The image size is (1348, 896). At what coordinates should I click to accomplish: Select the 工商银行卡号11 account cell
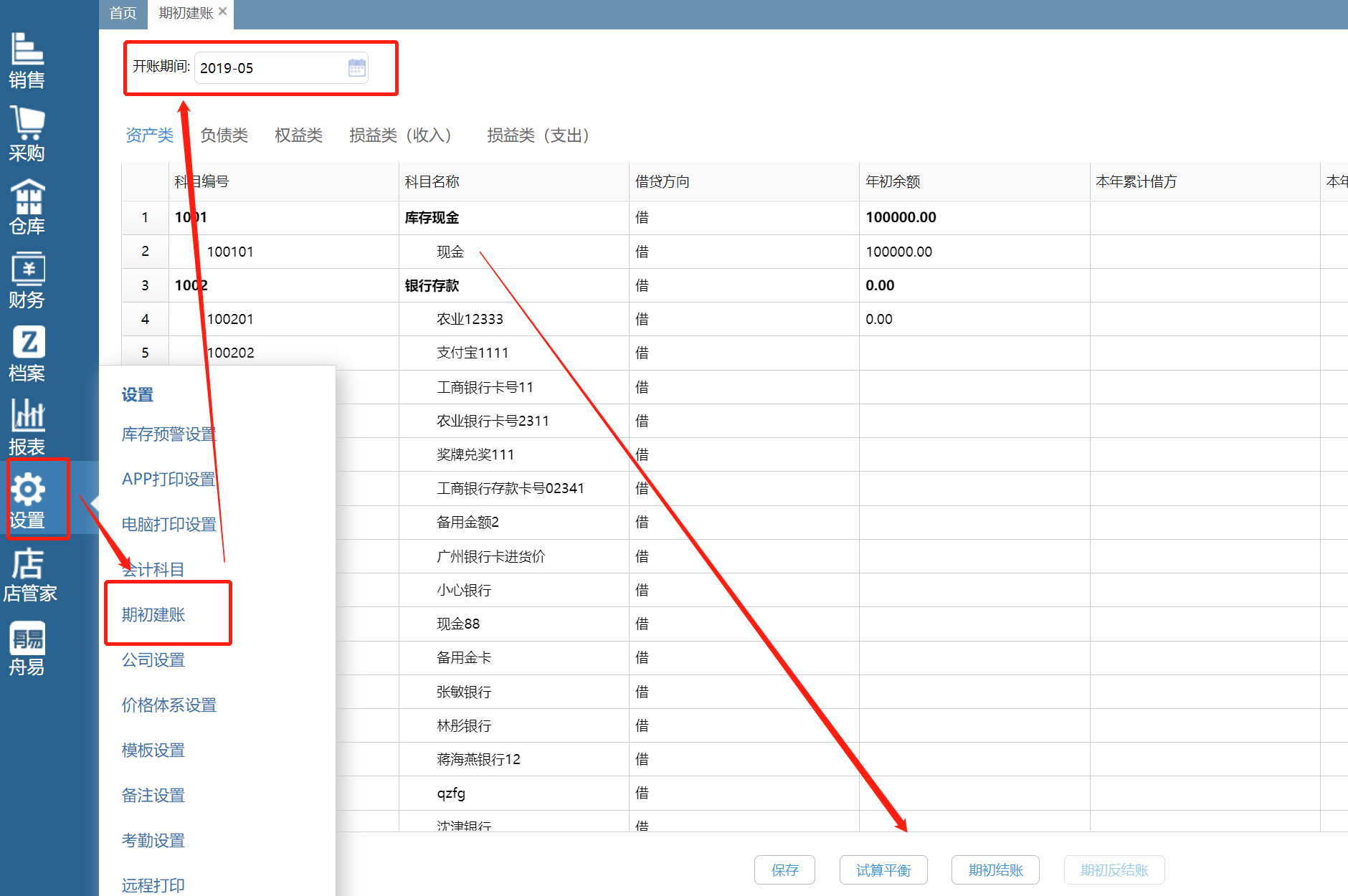coord(513,387)
